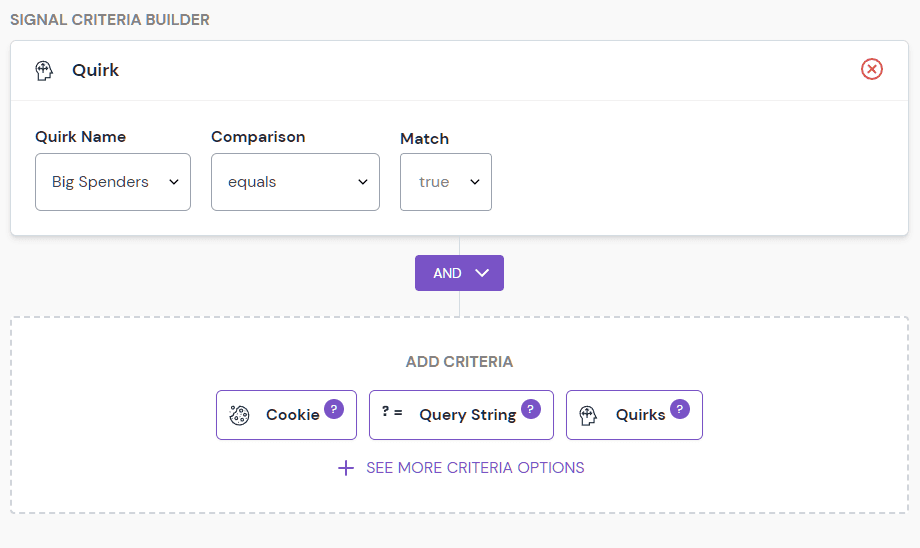This screenshot has width=920, height=548.
Task: Add a Cookie criteria
Action: click(x=286, y=415)
